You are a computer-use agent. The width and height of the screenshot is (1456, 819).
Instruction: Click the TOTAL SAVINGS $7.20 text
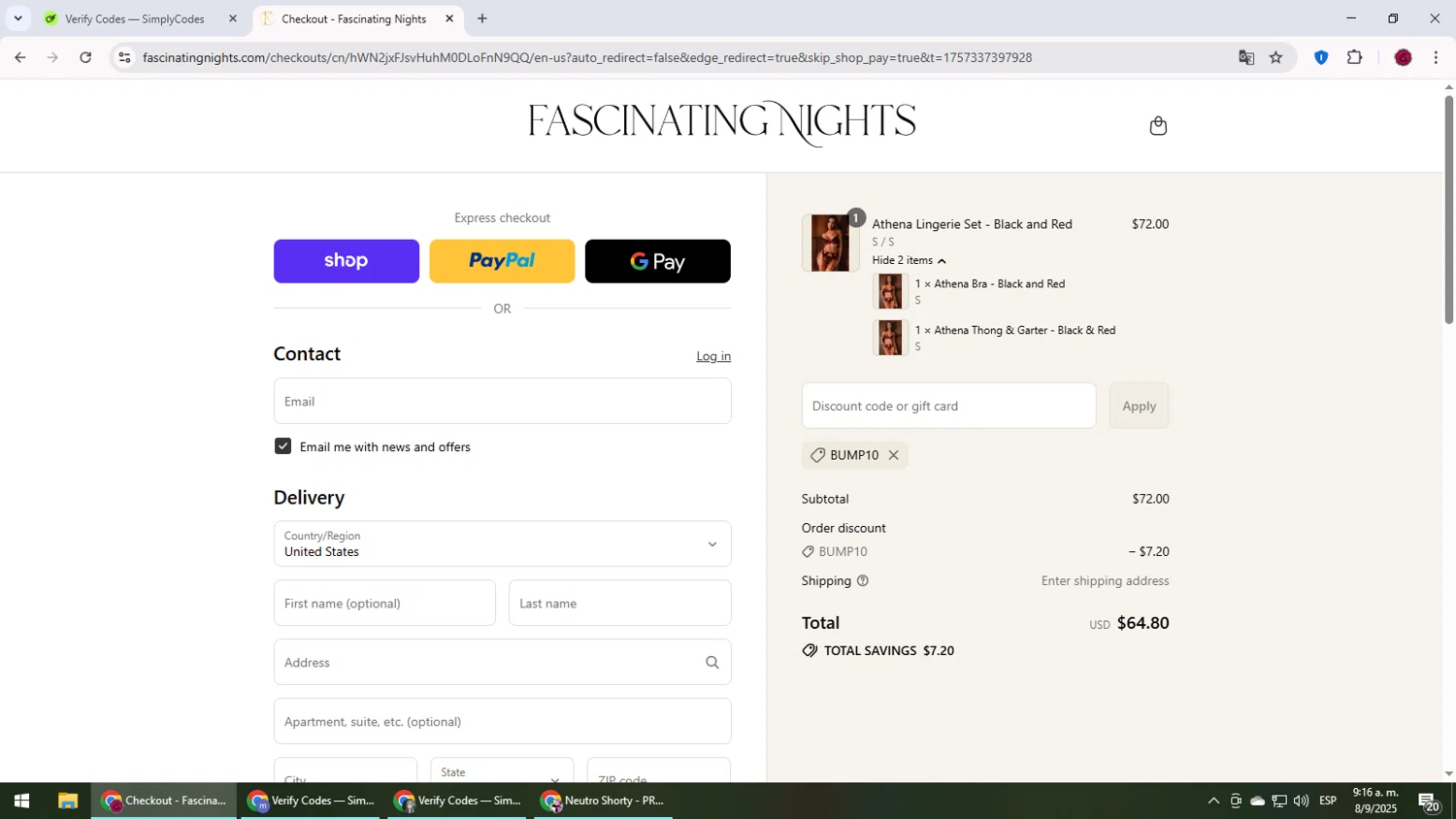coord(888,651)
